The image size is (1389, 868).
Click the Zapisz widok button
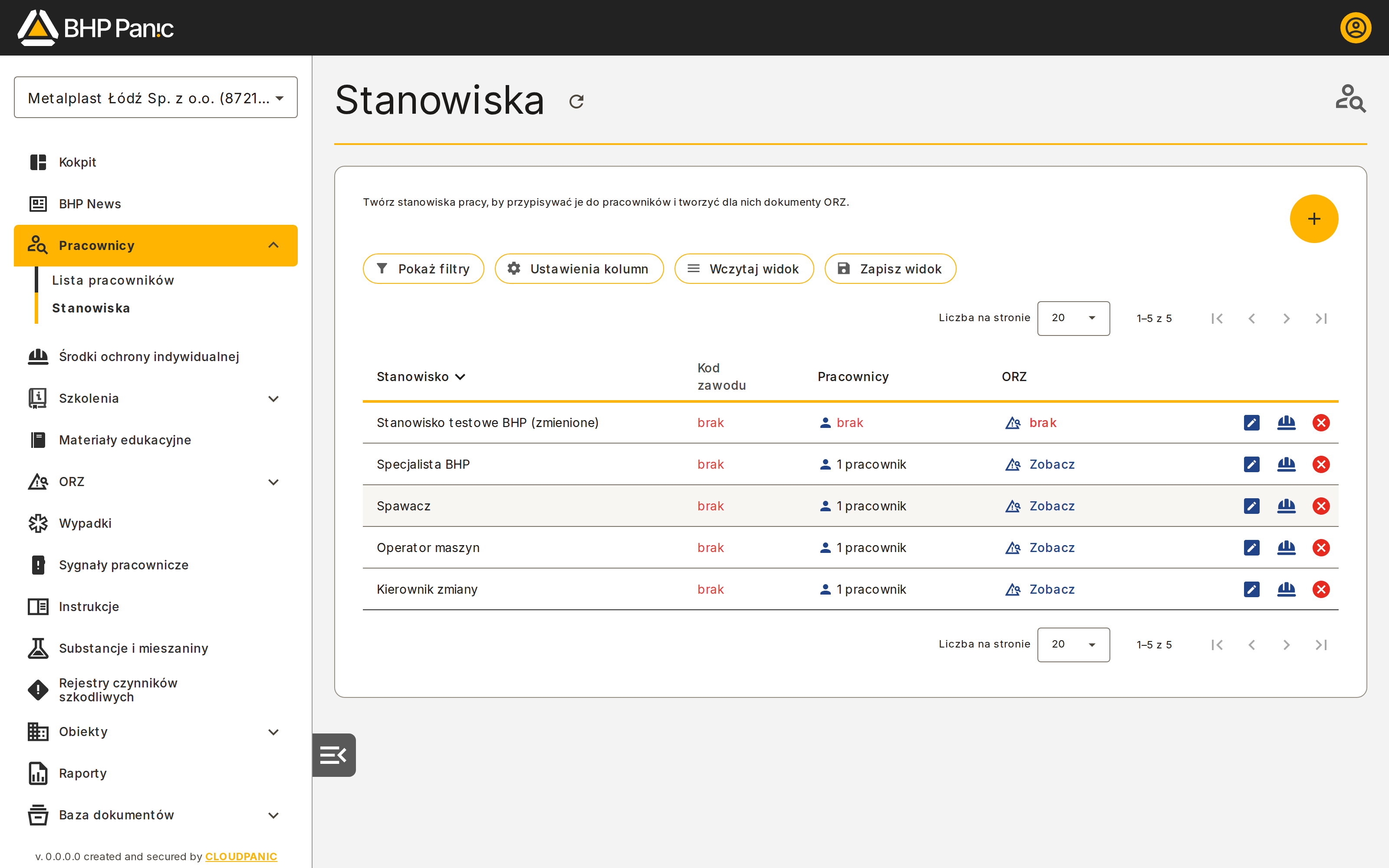tap(890, 269)
